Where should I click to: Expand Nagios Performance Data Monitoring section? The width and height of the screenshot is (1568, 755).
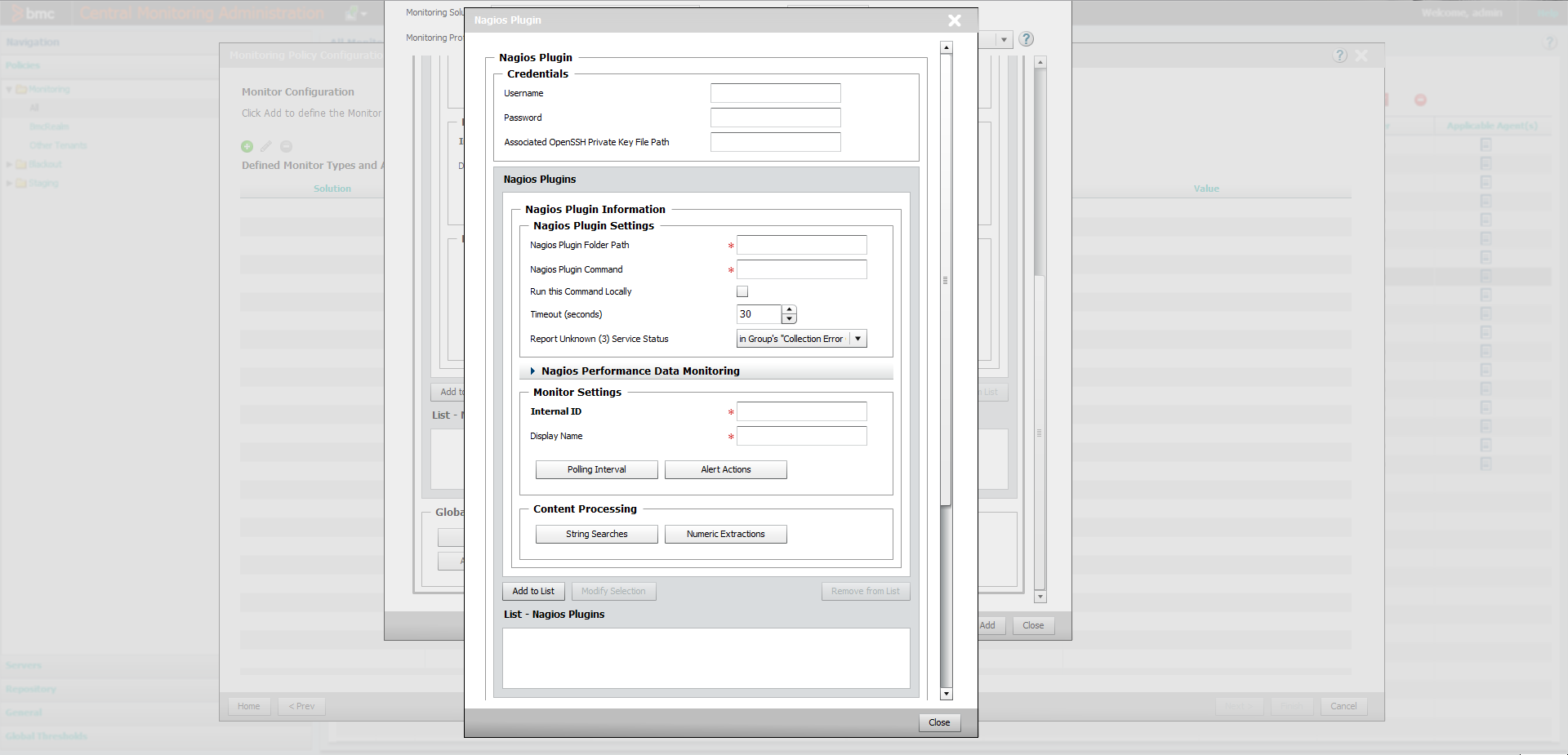pyautogui.click(x=532, y=371)
